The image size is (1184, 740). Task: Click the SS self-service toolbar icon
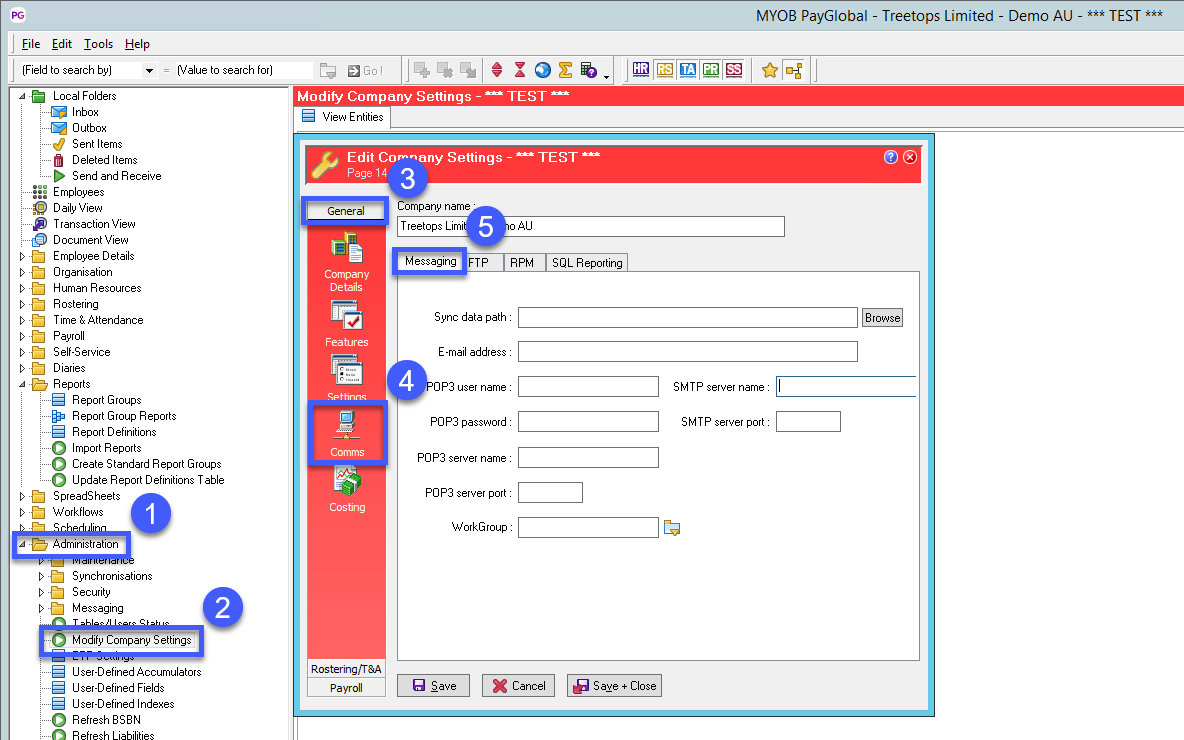point(734,70)
